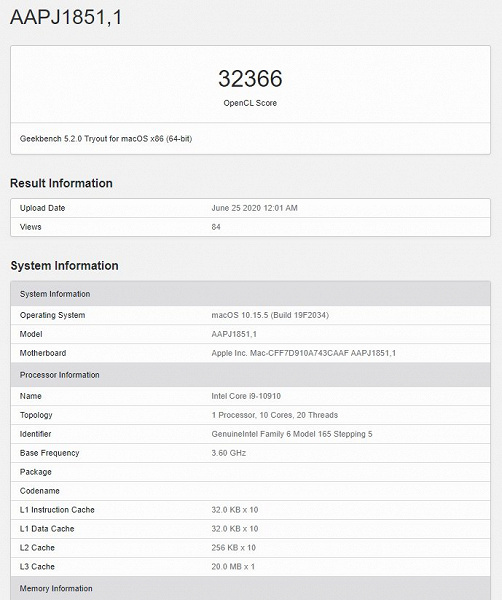Click the Memory Information header row

pos(251,589)
